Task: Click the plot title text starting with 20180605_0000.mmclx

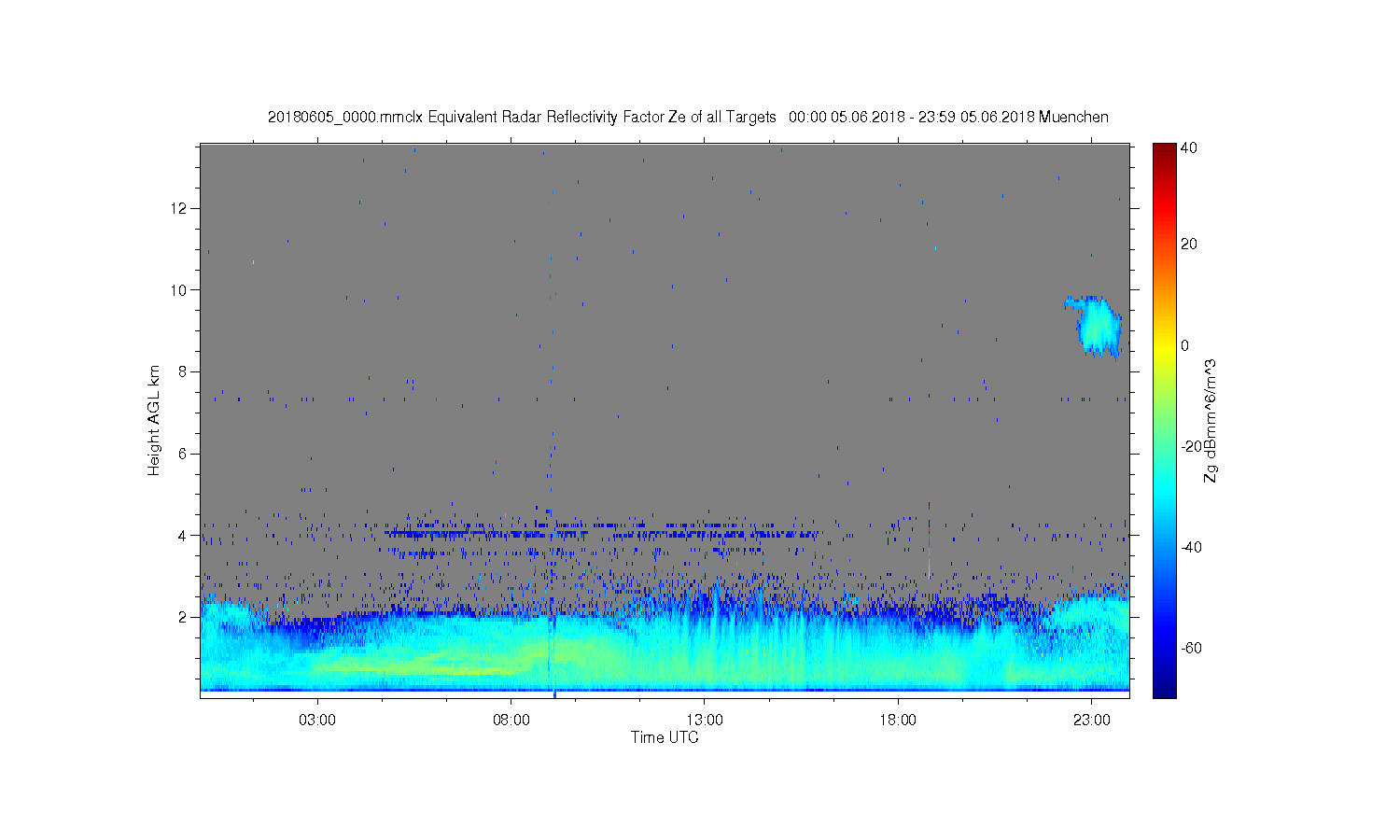Action: 688,118
